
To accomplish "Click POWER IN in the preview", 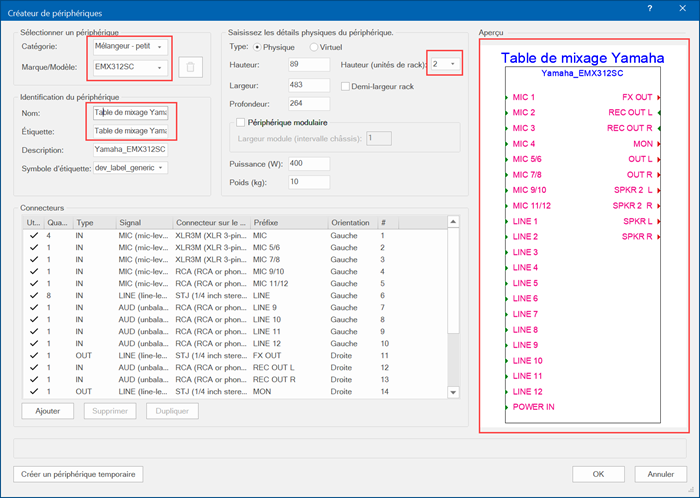I will (533, 407).
